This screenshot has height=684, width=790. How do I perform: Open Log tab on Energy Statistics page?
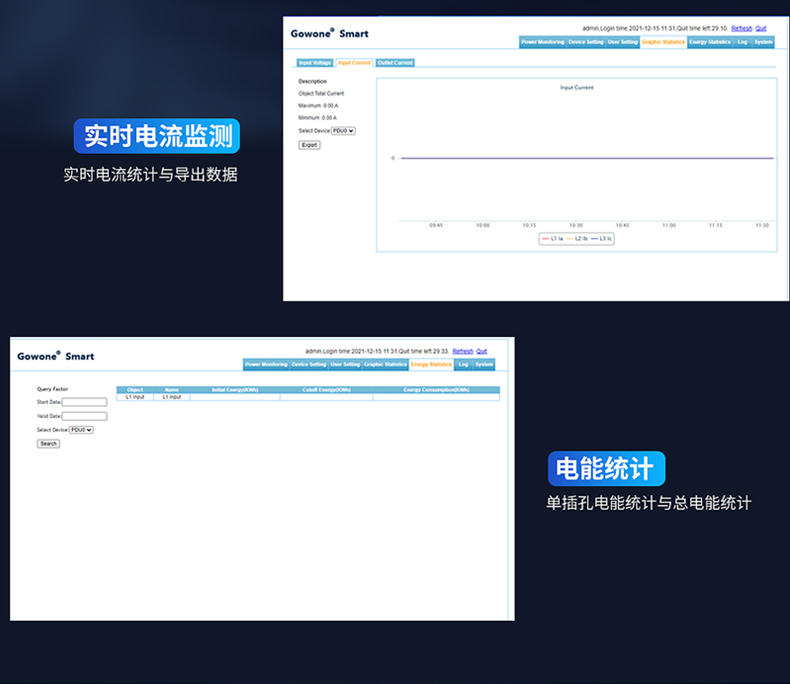[463, 365]
